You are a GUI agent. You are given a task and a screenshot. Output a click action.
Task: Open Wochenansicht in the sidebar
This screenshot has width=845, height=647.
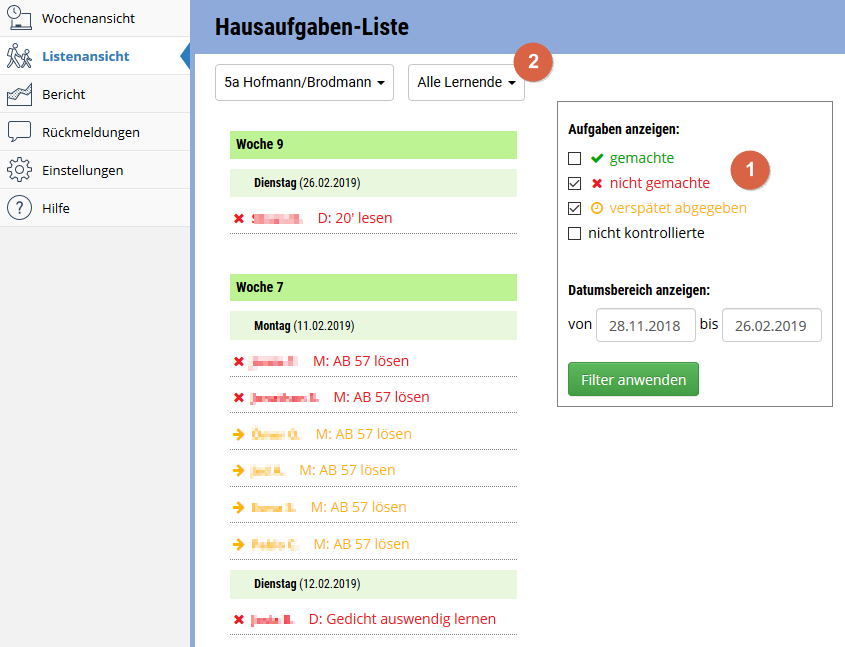[95, 18]
